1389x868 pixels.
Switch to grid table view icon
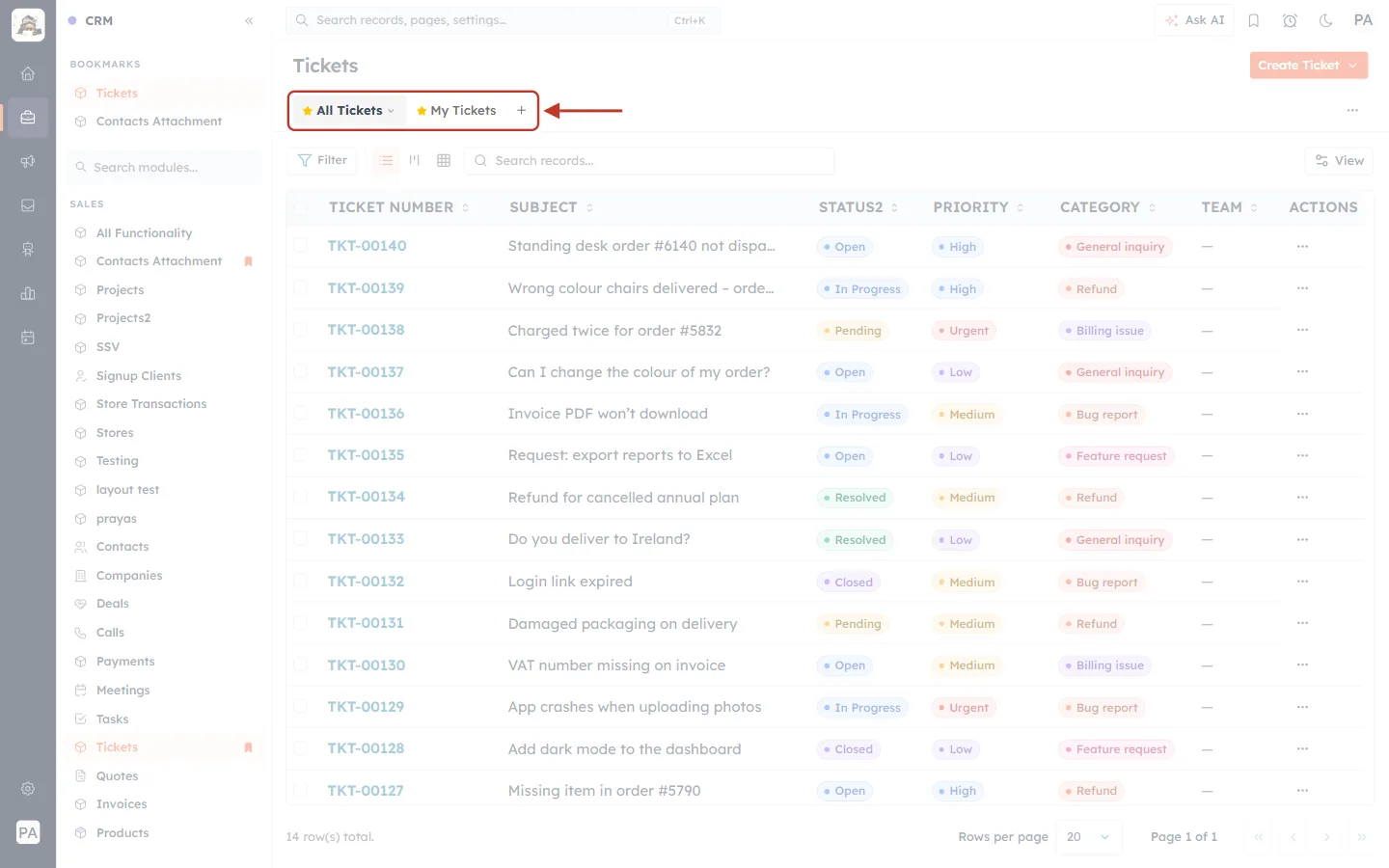tap(444, 160)
